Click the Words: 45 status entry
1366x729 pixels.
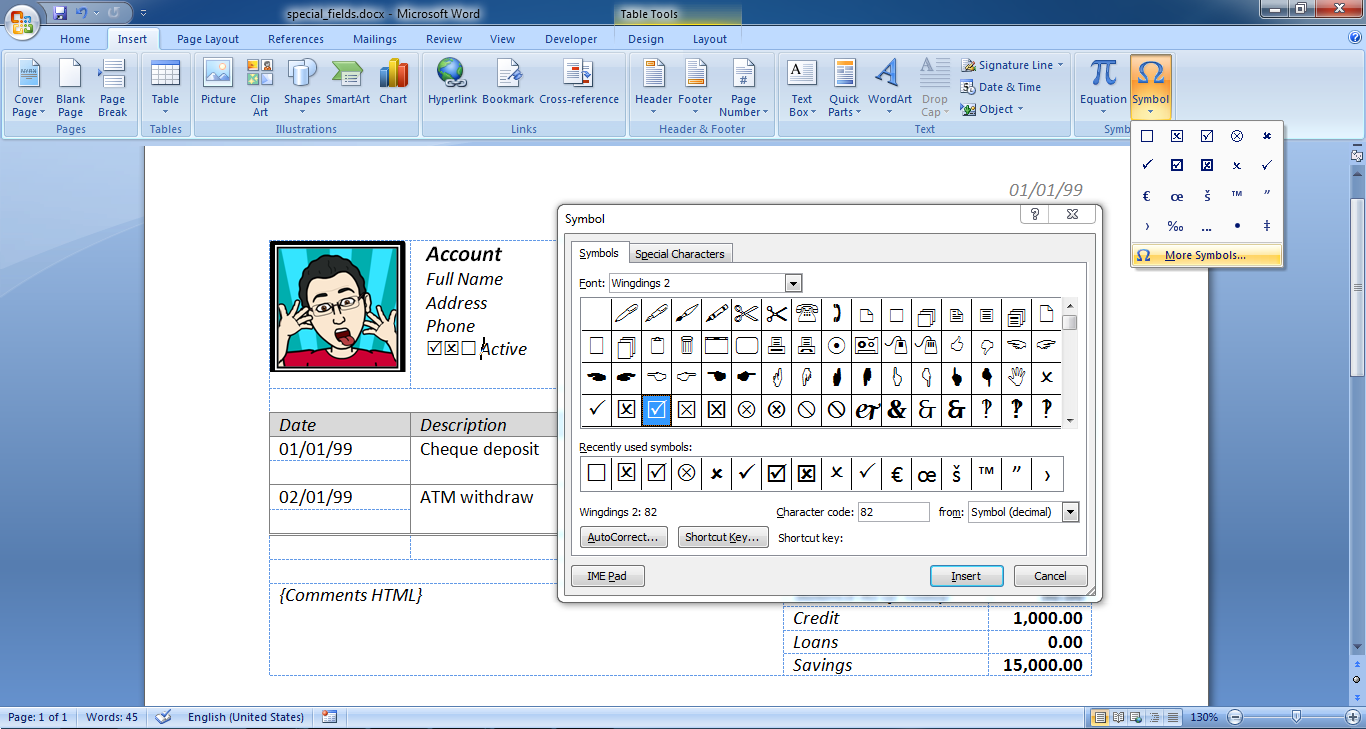point(112,717)
